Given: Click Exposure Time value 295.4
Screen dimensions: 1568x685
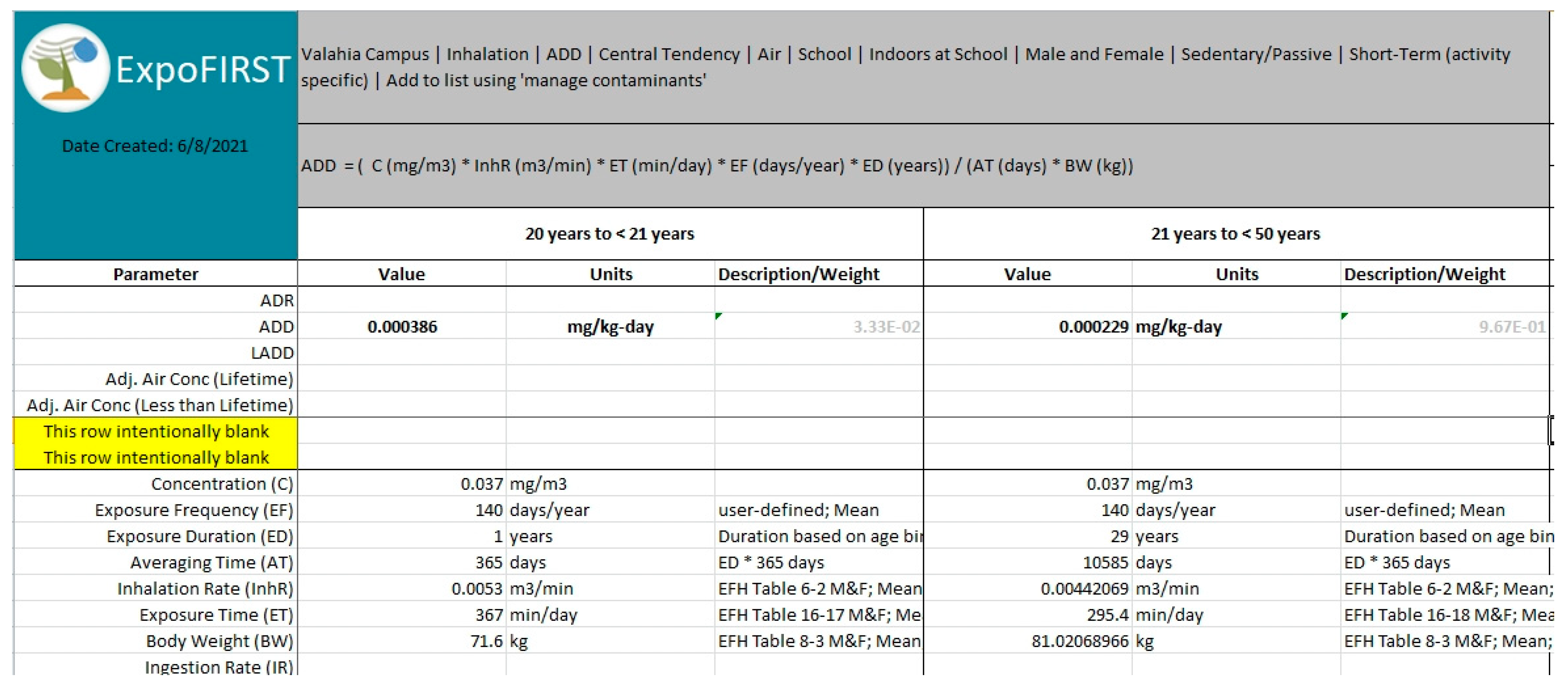Looking at the screenshot, I should (x=1107, y=615).
